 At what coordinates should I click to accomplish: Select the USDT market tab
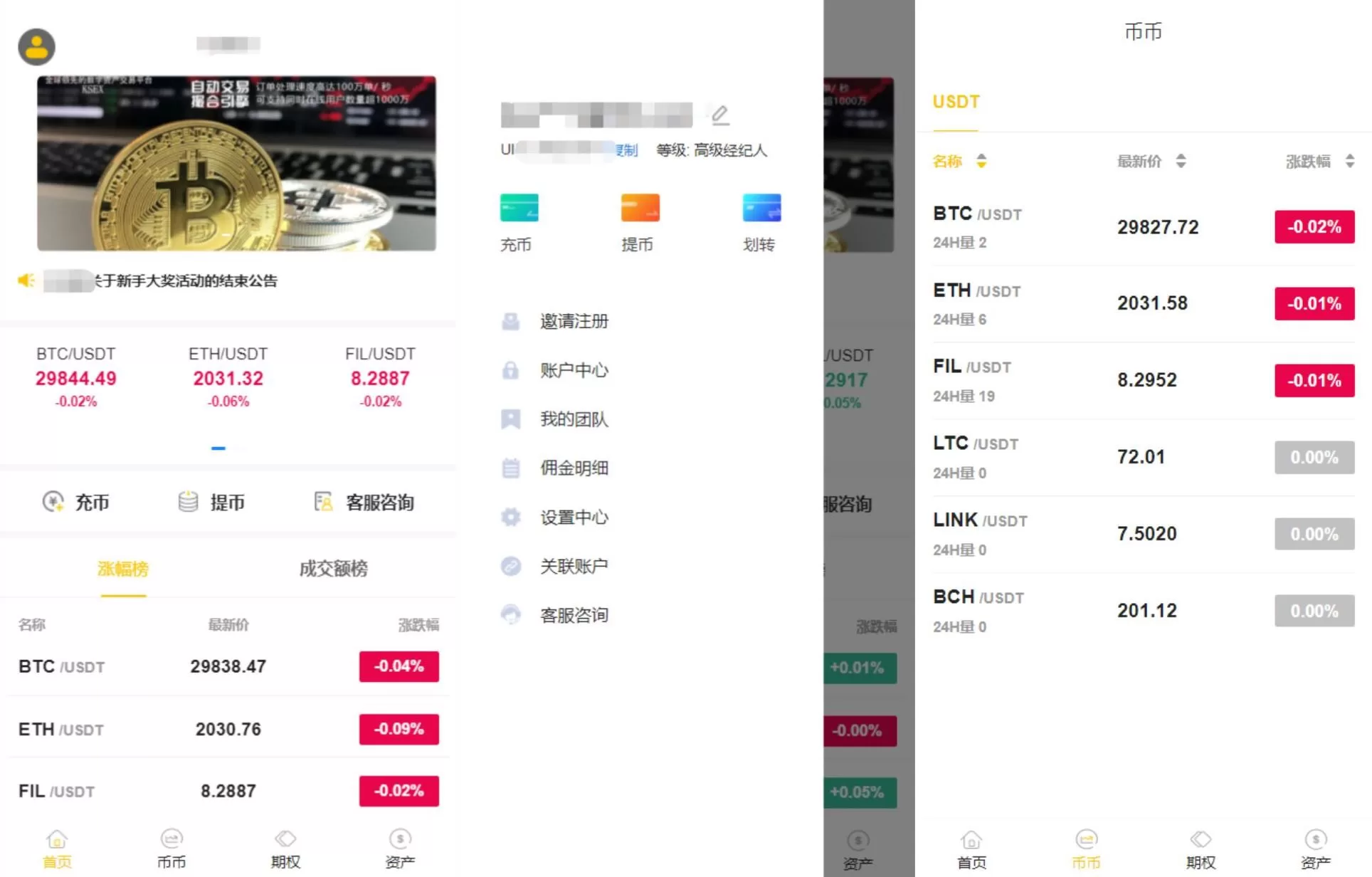[x=956, y=102]
